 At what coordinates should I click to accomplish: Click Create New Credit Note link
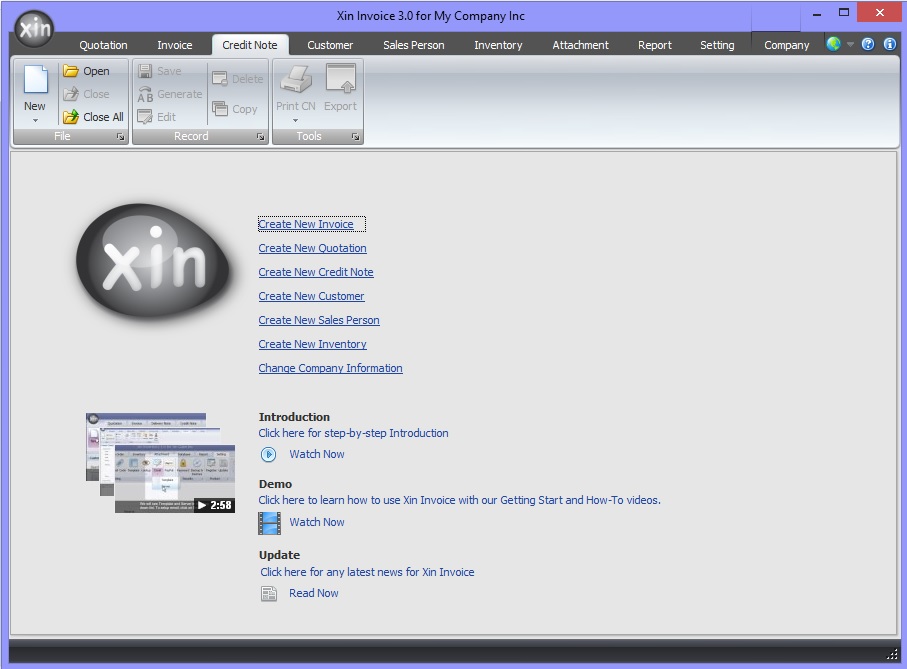(x=316, y=272)
